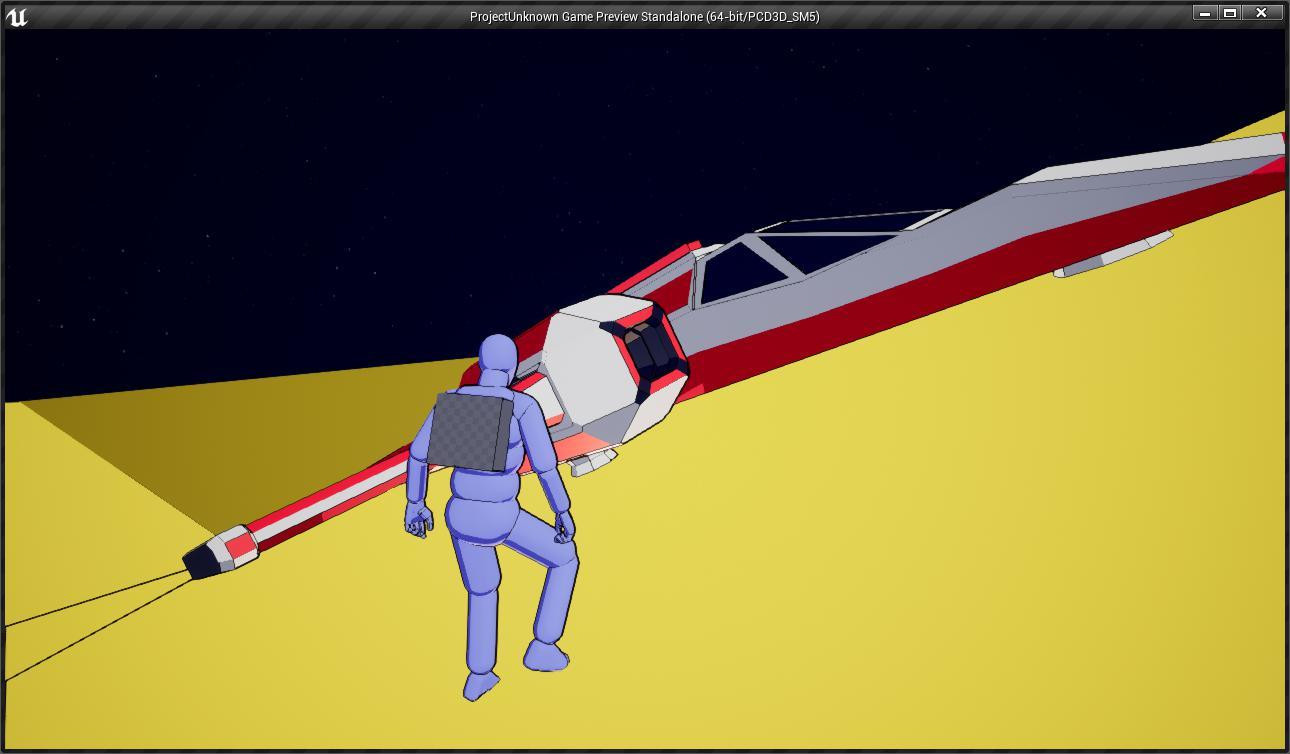The width and height of the screenshot is (1290, 754).
Task: Click the Unreal Engine logo icon
Action: 17,16
